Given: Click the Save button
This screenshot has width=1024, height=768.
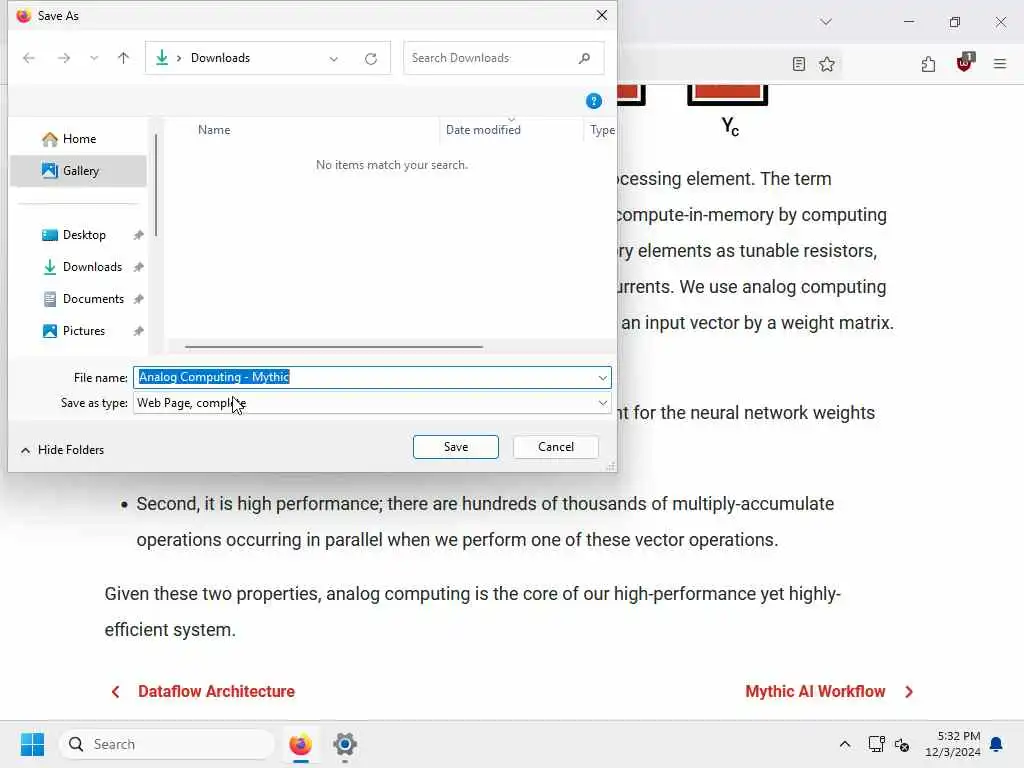Looking at the screenshot, I should [456, 447].
